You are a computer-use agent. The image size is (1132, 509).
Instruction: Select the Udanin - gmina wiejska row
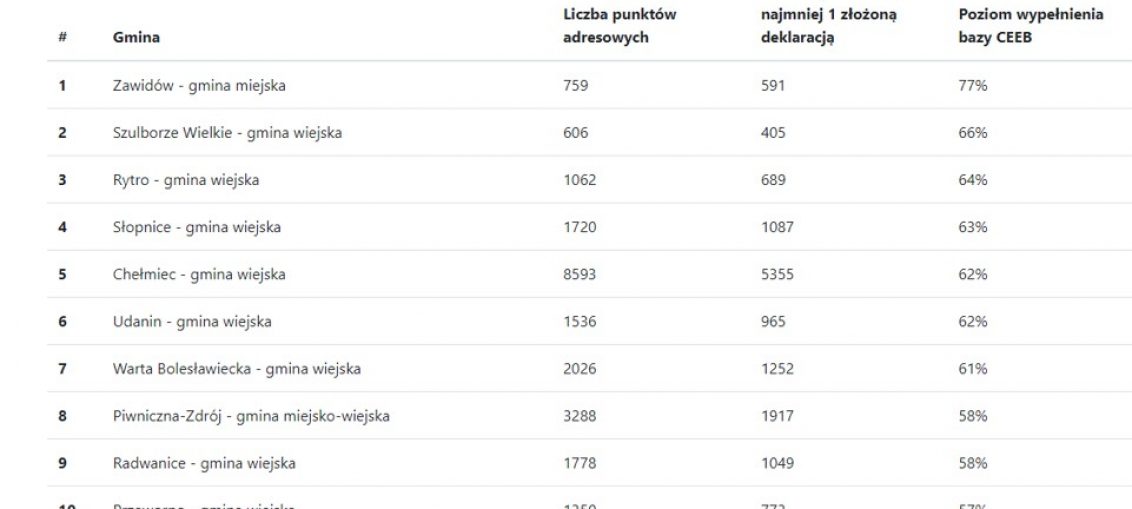589,321
